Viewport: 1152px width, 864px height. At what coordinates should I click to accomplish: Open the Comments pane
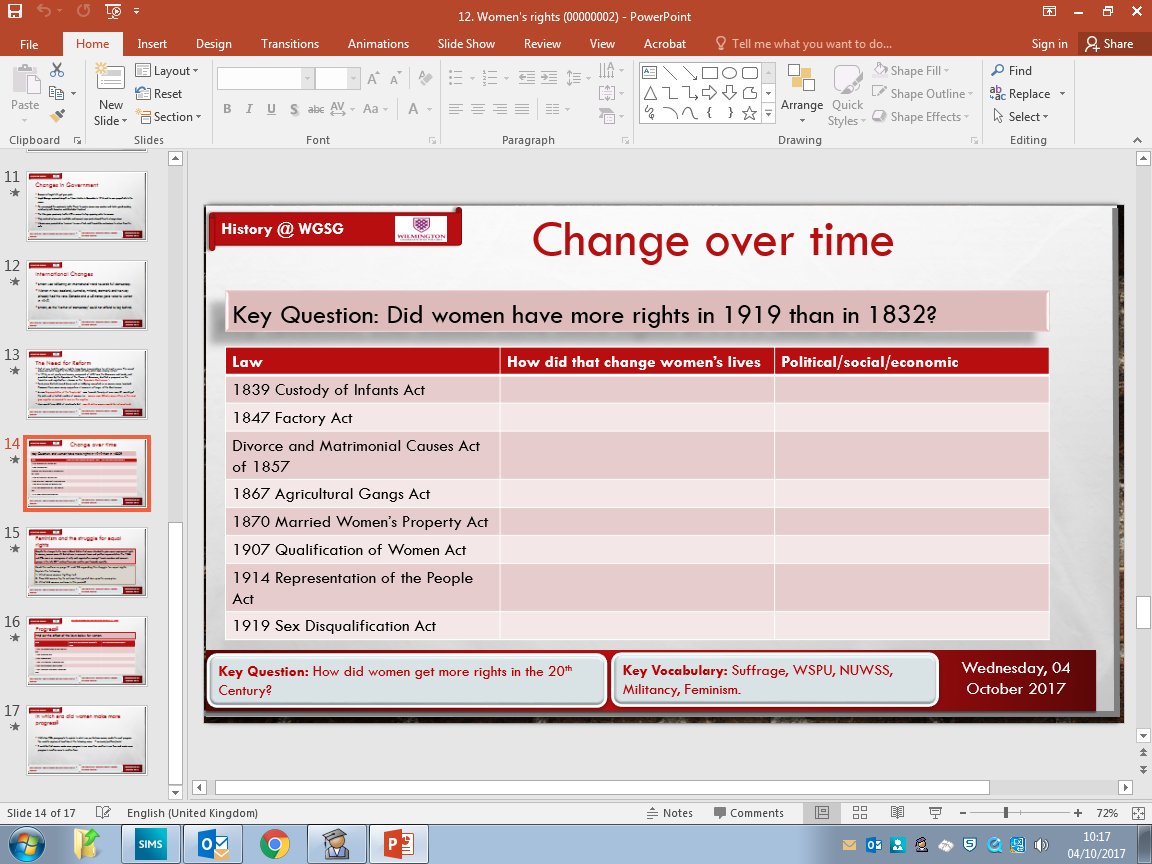[x=749, y=813]
